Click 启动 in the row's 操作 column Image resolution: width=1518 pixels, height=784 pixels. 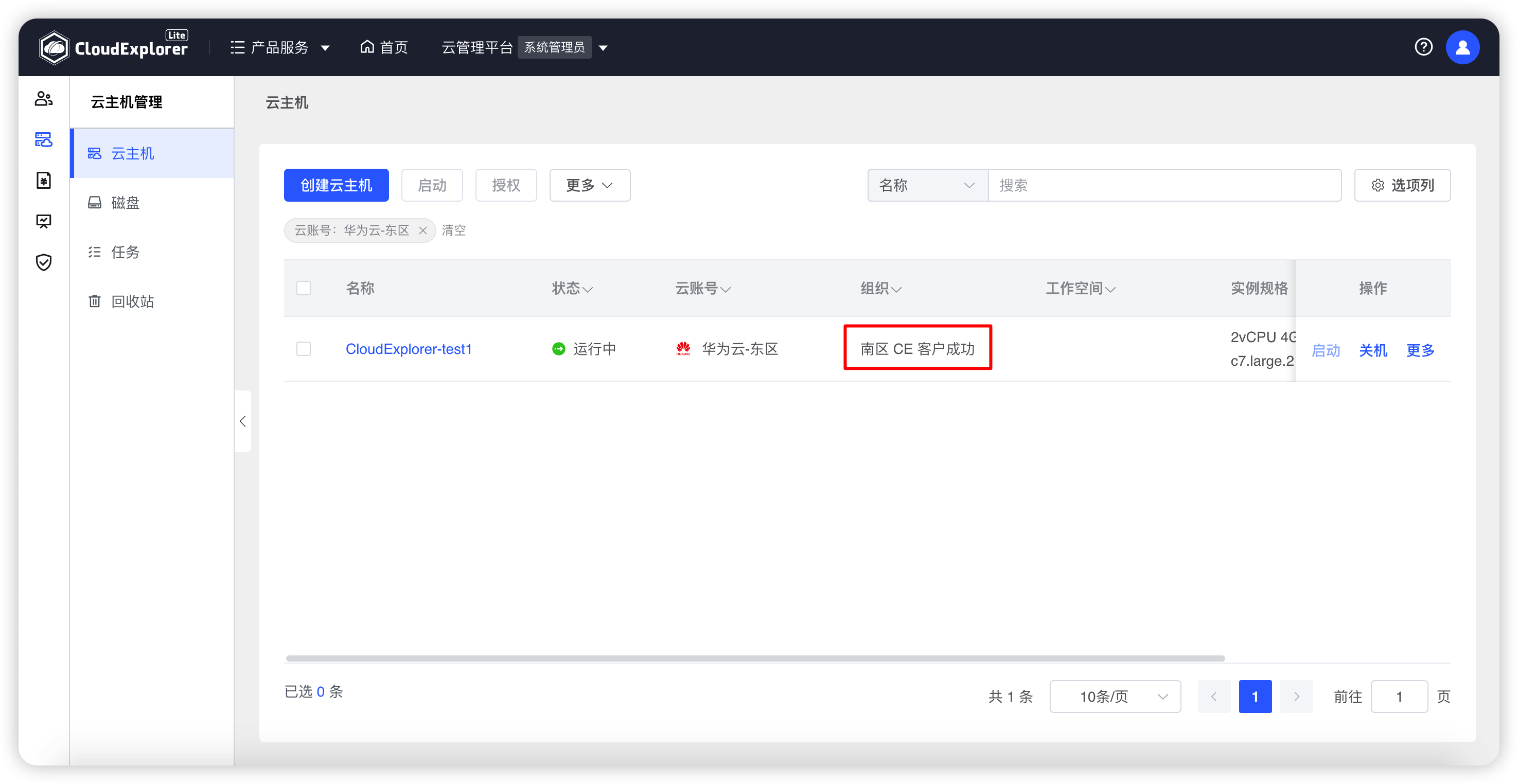(x=1326, y=350)
